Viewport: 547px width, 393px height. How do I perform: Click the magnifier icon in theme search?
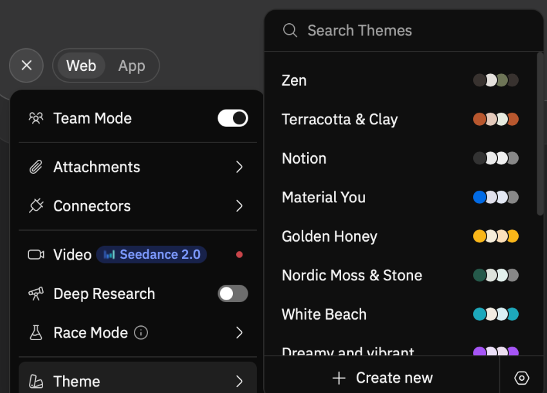[x=290, y=31]
